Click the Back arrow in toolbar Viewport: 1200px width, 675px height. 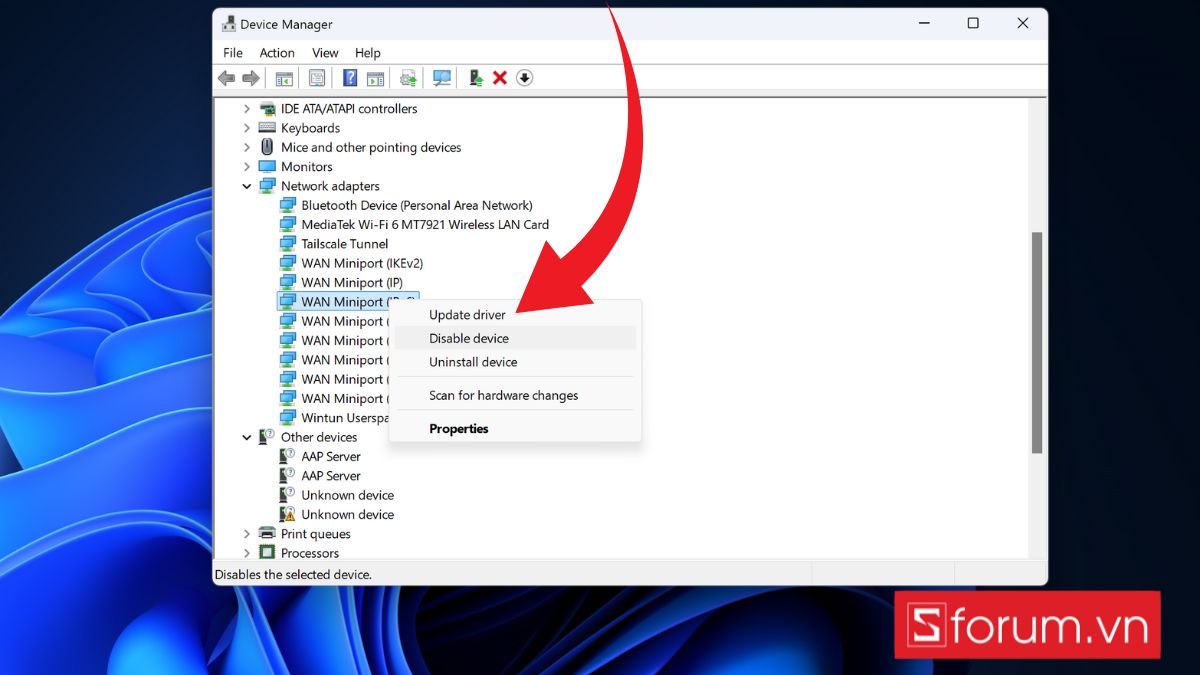coord(227,78)
